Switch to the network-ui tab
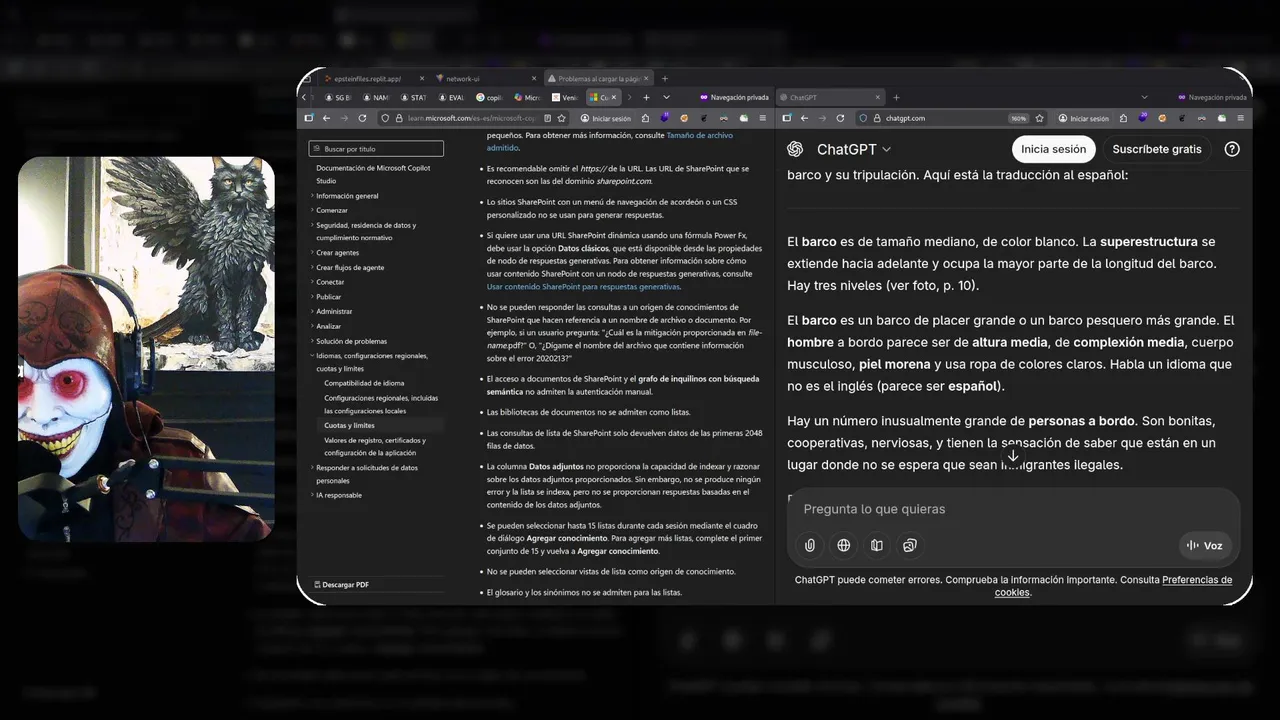 (x=488, y=78)
